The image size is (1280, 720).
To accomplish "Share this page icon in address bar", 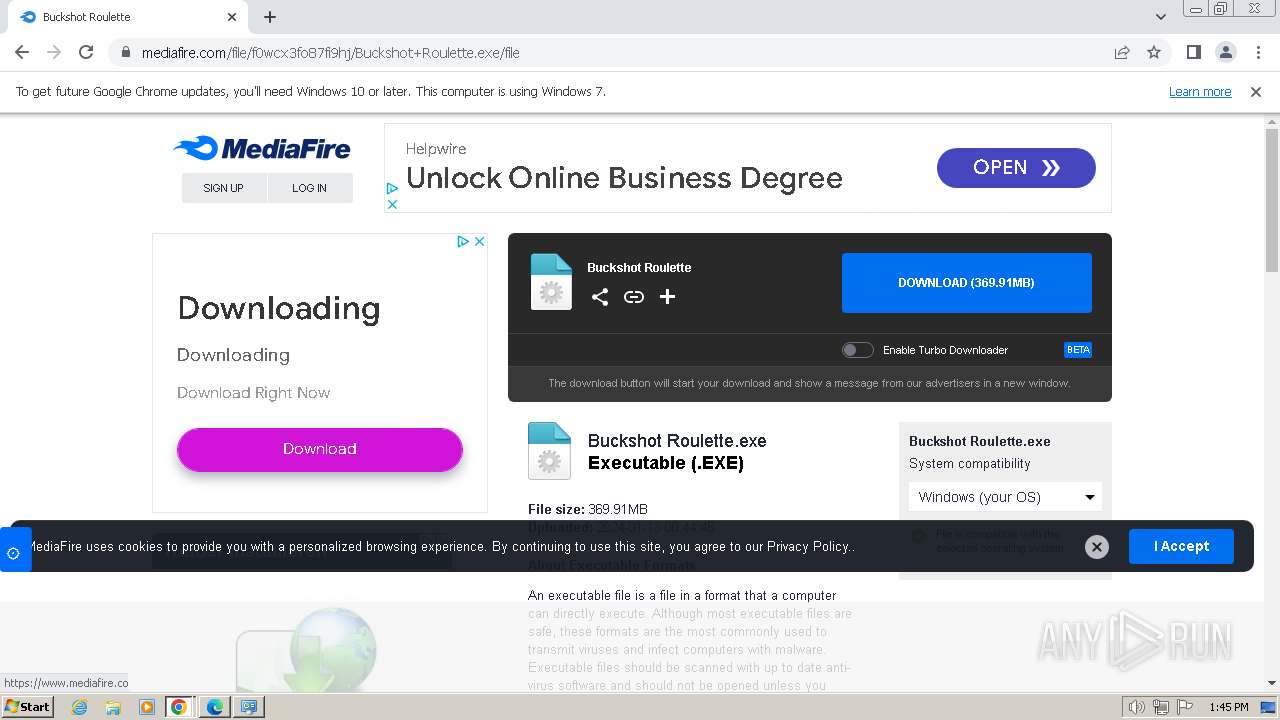I will [x=1122, y=53].
